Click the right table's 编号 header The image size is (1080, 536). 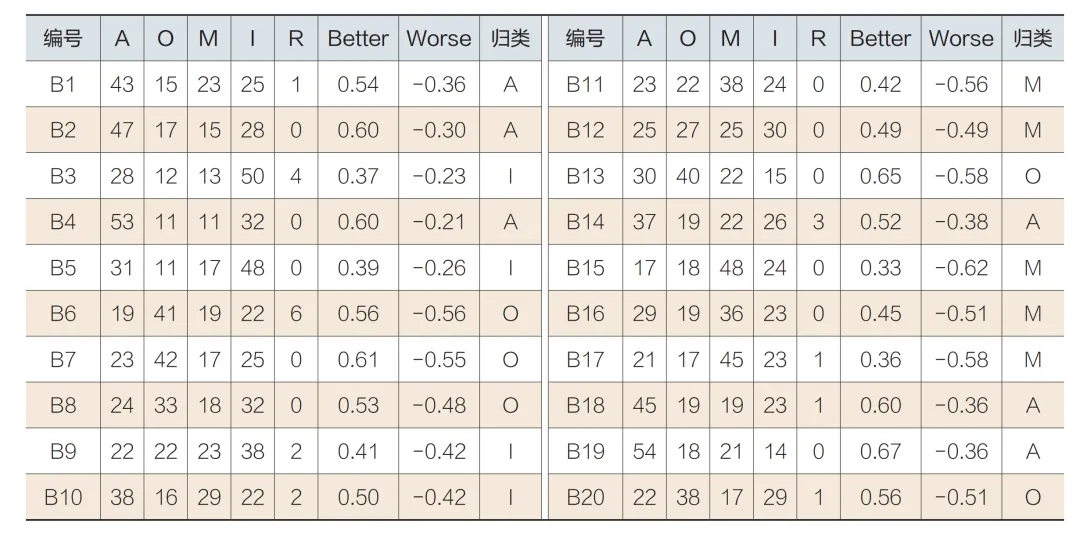point(585,39)
